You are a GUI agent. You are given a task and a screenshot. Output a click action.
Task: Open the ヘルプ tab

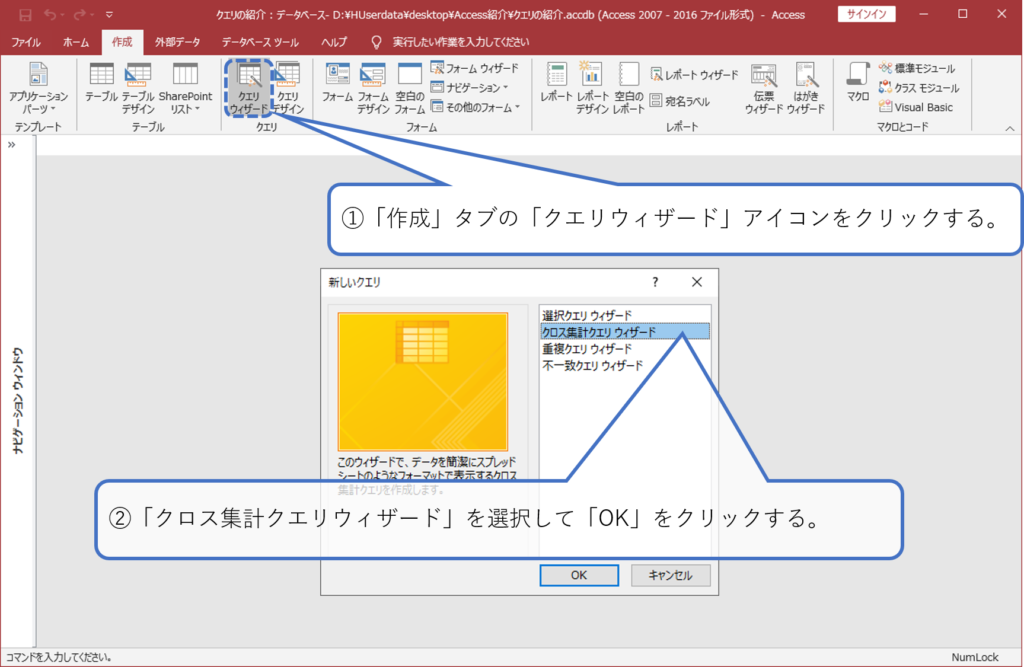334,42
